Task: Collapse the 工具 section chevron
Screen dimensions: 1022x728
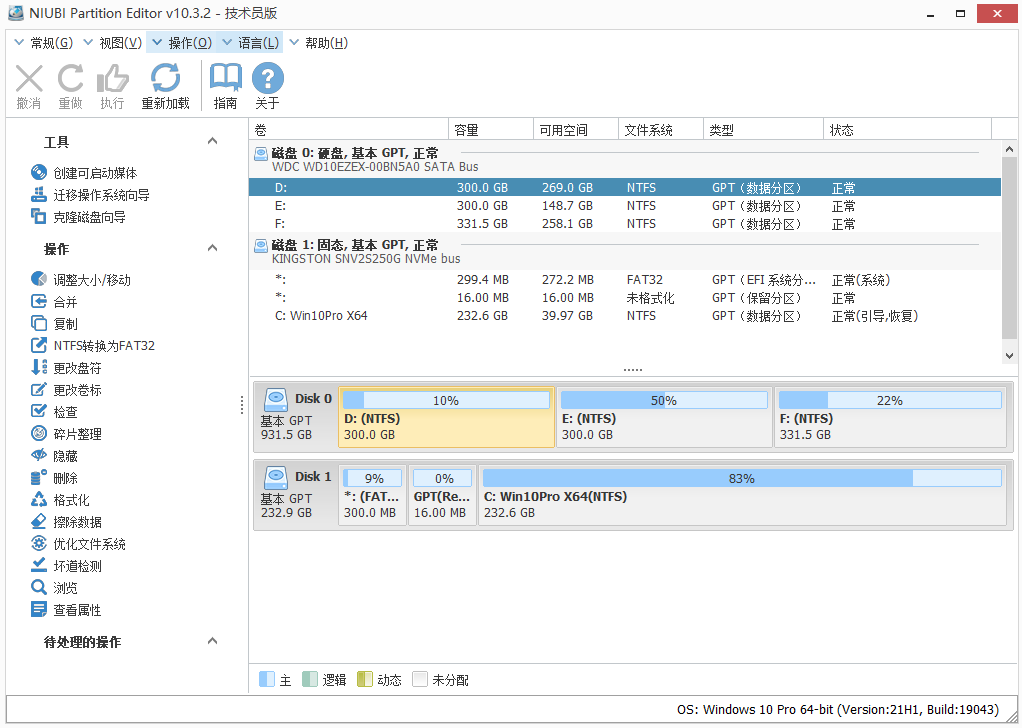Action: point(212,141)
